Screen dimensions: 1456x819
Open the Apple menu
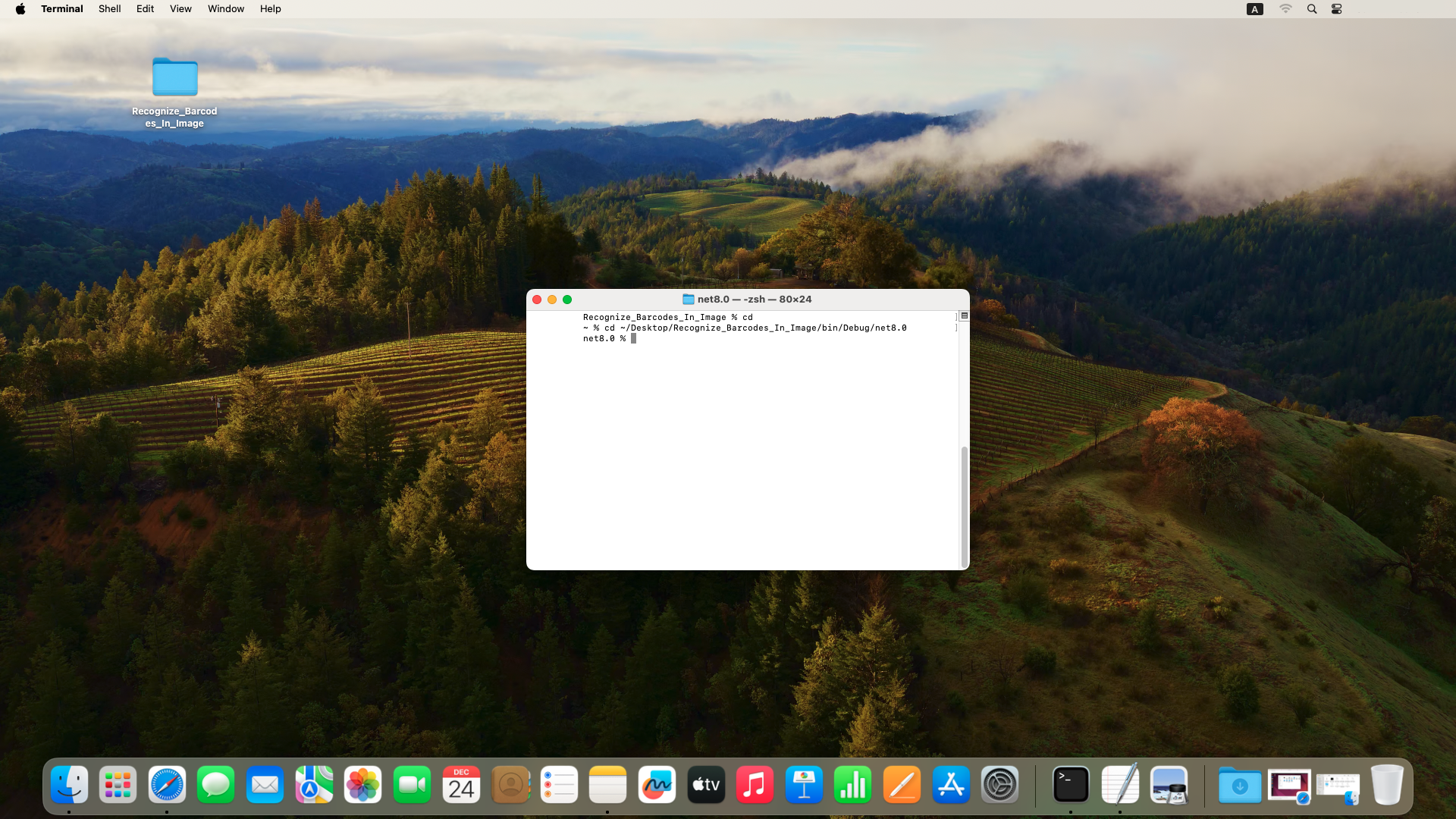(x=20, y=9)
